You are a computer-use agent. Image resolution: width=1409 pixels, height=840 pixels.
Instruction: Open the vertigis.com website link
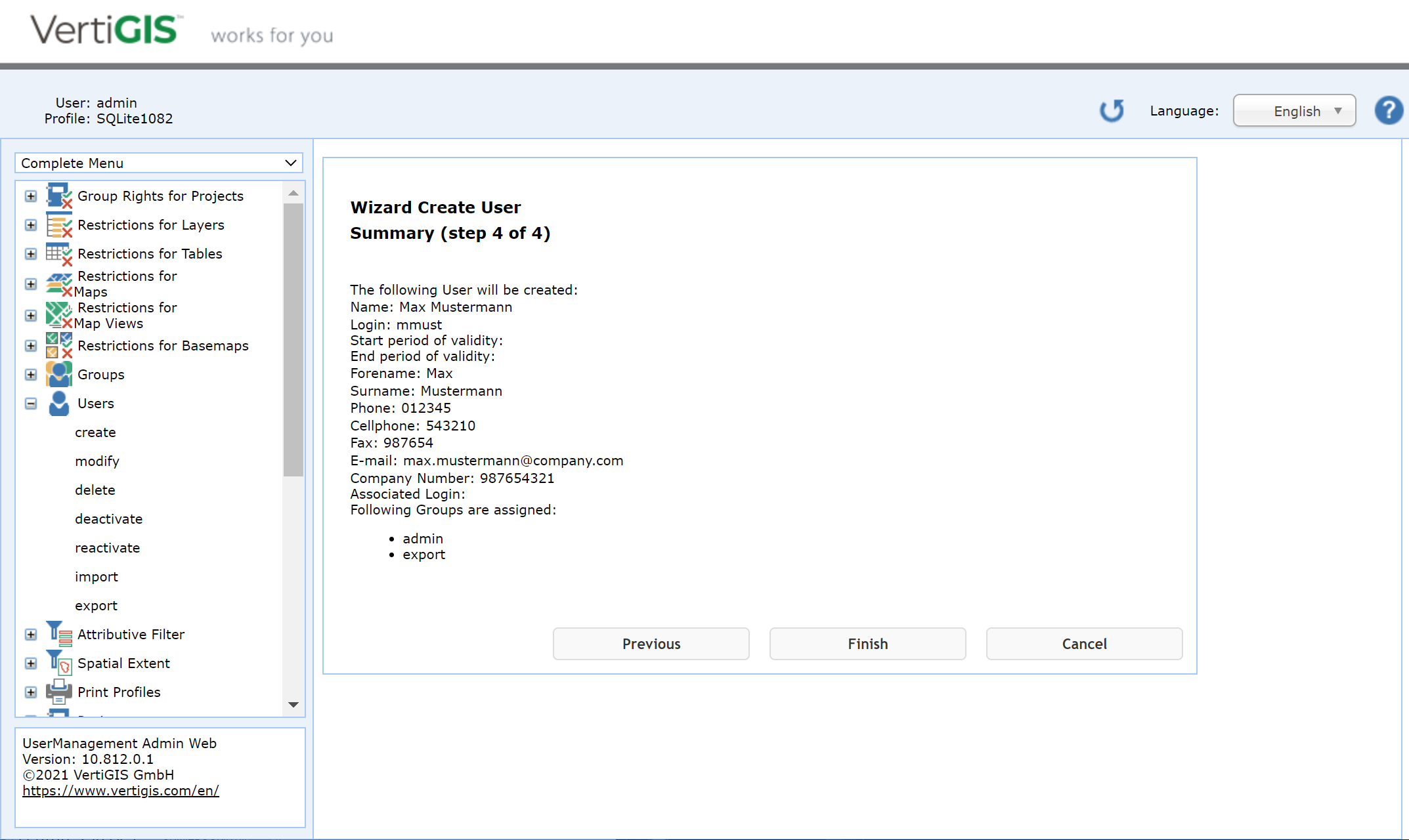tap(120, 790)
